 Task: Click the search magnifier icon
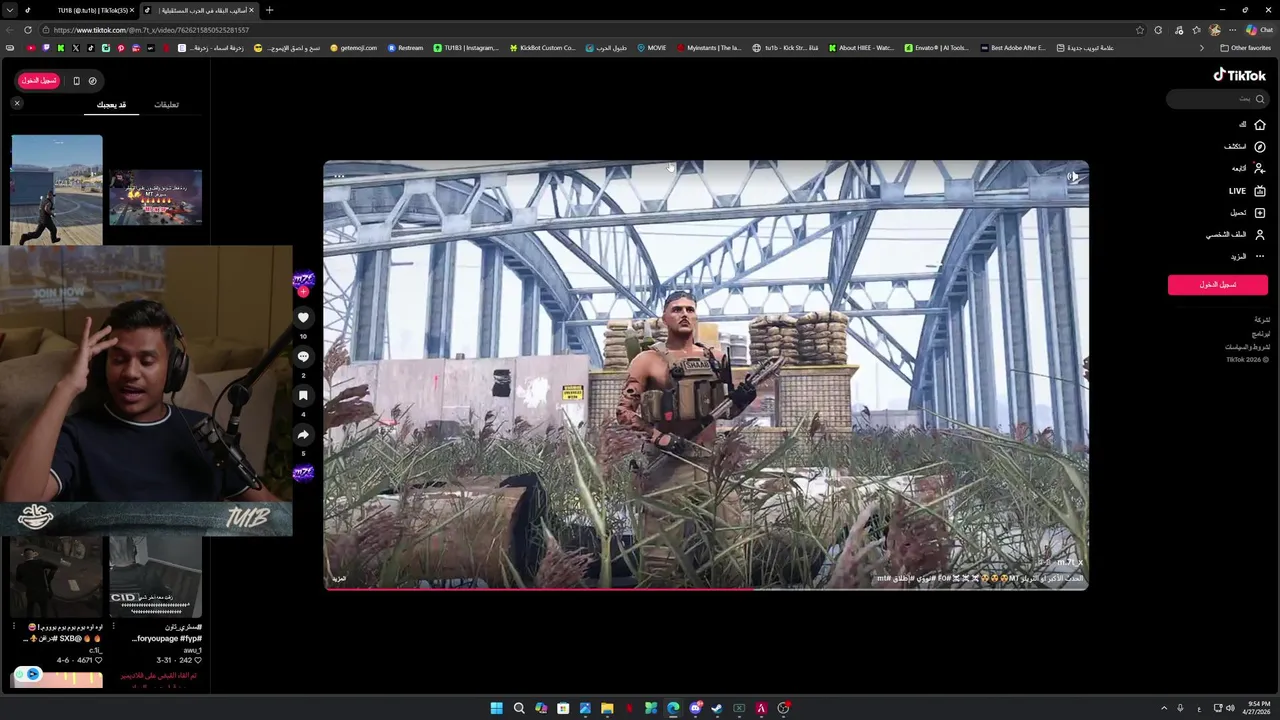[x=1260, y=99]
